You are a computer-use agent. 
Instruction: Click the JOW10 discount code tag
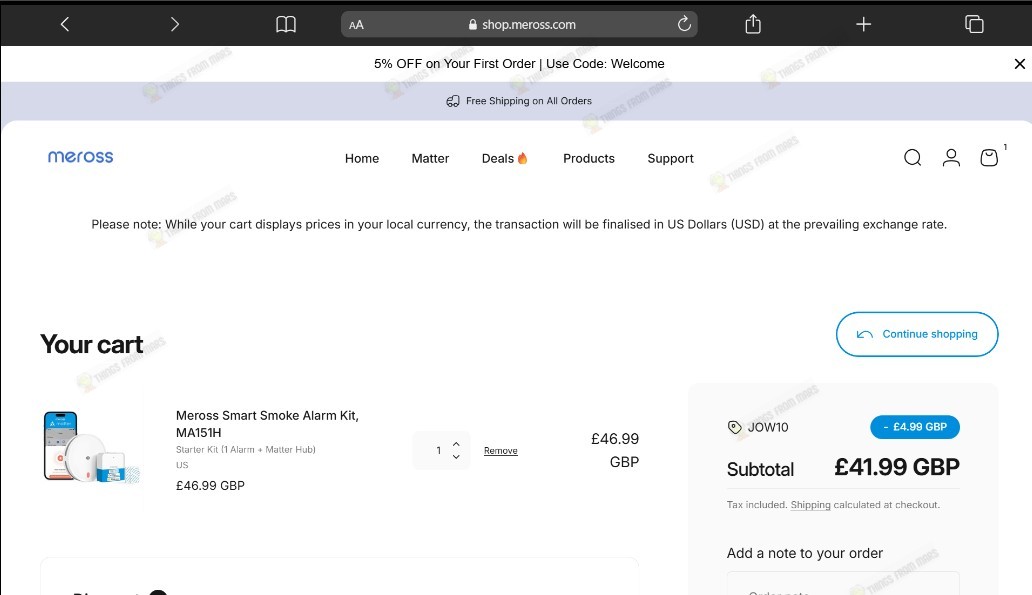[x=758, y=427]
